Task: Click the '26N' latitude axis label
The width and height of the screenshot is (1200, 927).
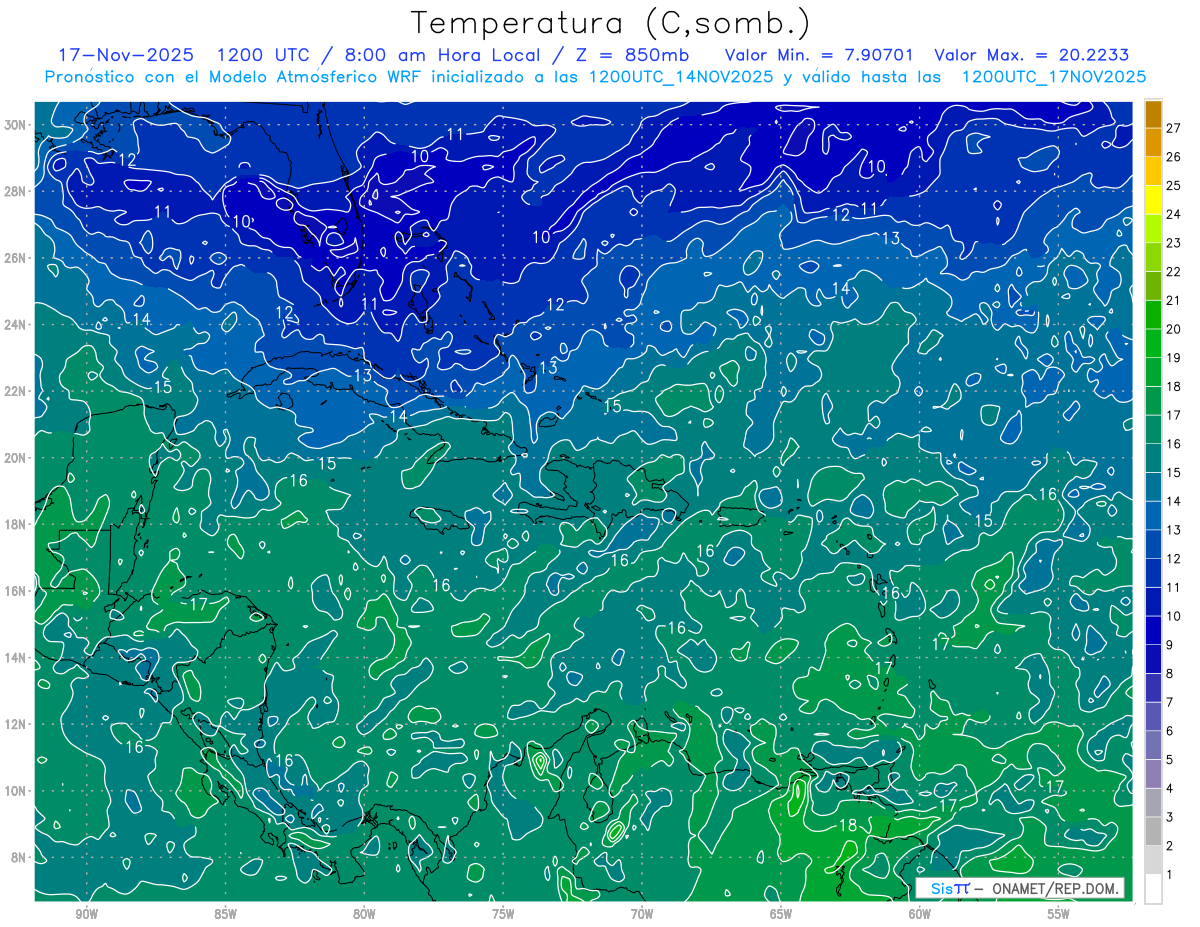Action: pos(16,258)
